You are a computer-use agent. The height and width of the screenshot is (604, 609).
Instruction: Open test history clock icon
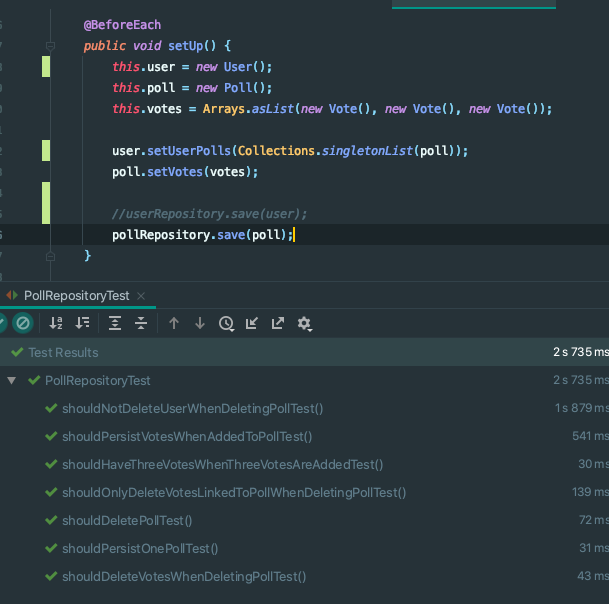point(226,324)
